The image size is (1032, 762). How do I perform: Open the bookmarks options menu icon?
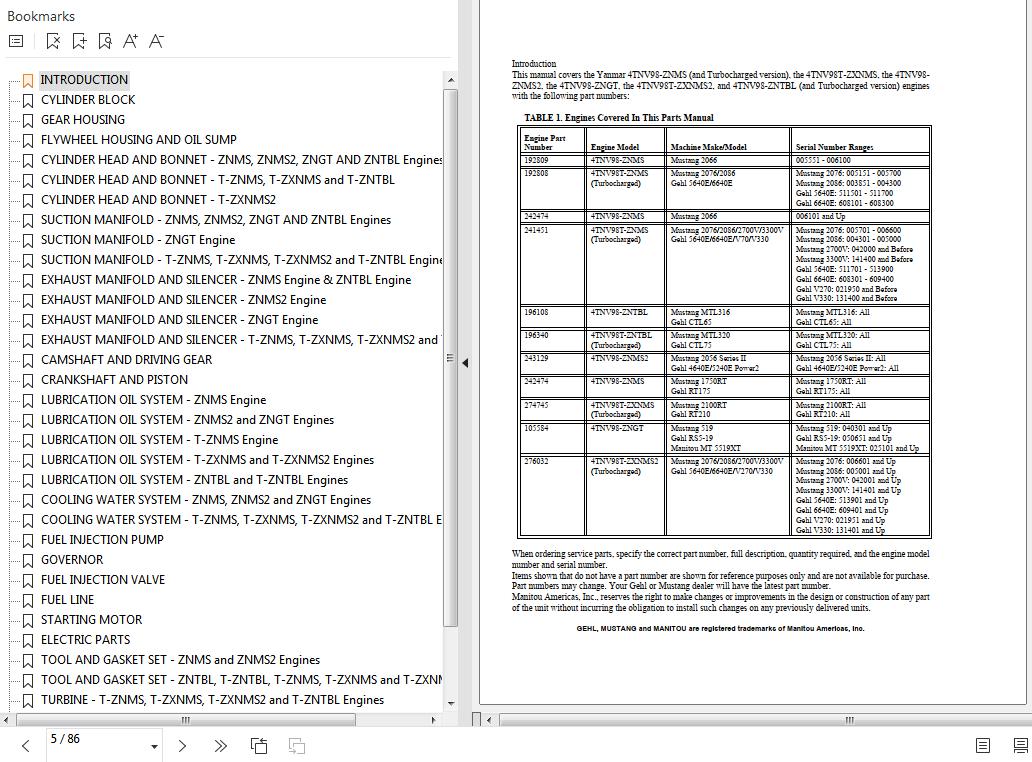[16, 41]
